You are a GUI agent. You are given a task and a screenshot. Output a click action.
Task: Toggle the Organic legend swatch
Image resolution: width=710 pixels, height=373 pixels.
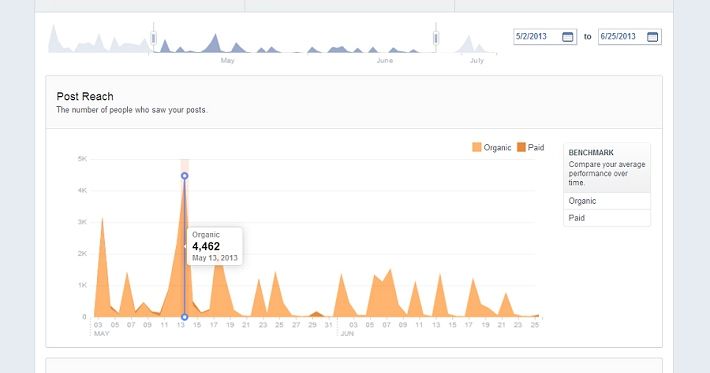(476, 147)
